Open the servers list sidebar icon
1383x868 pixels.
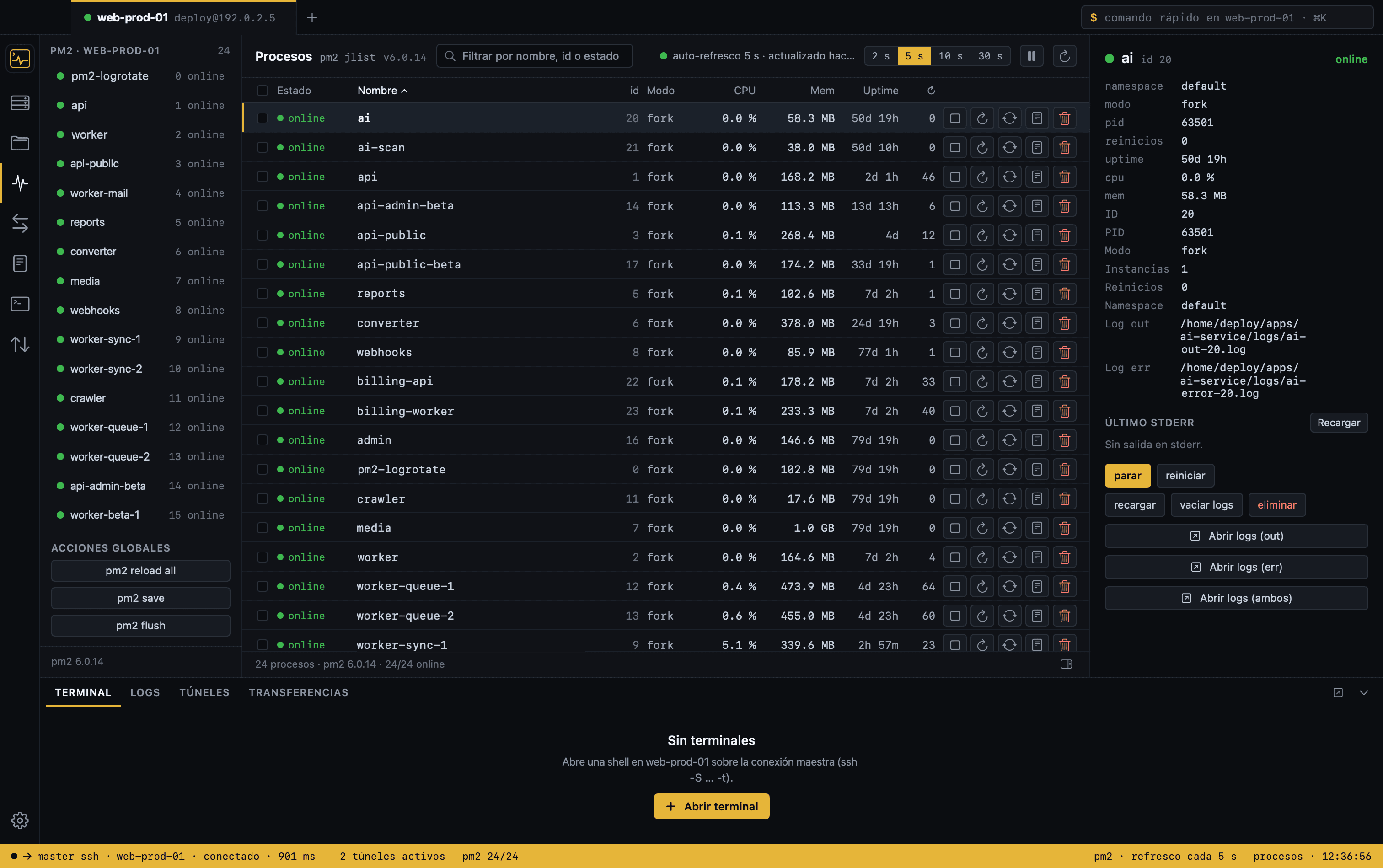pos(20,103)
